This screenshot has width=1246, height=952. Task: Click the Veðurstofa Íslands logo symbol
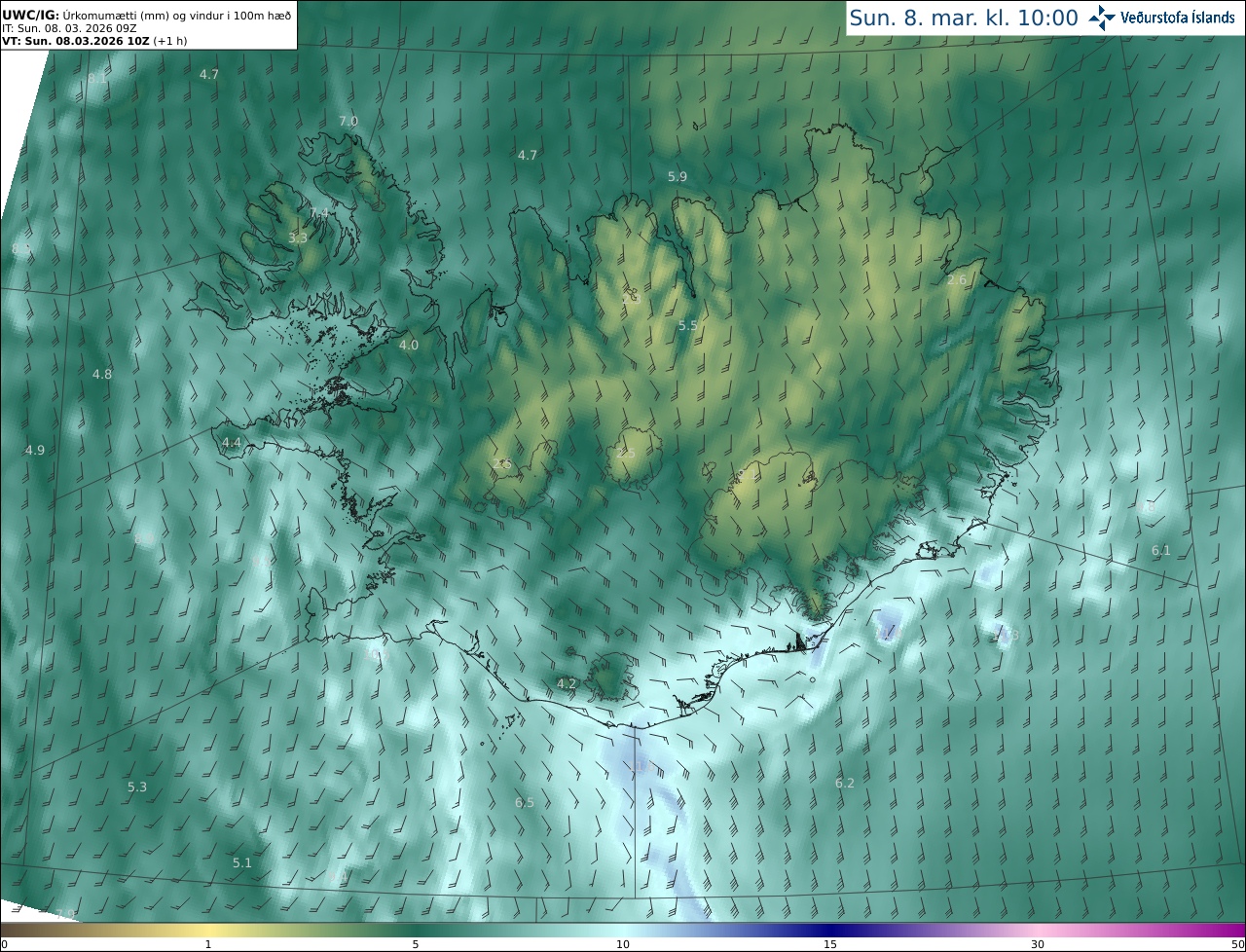[x=1102, y=18]
